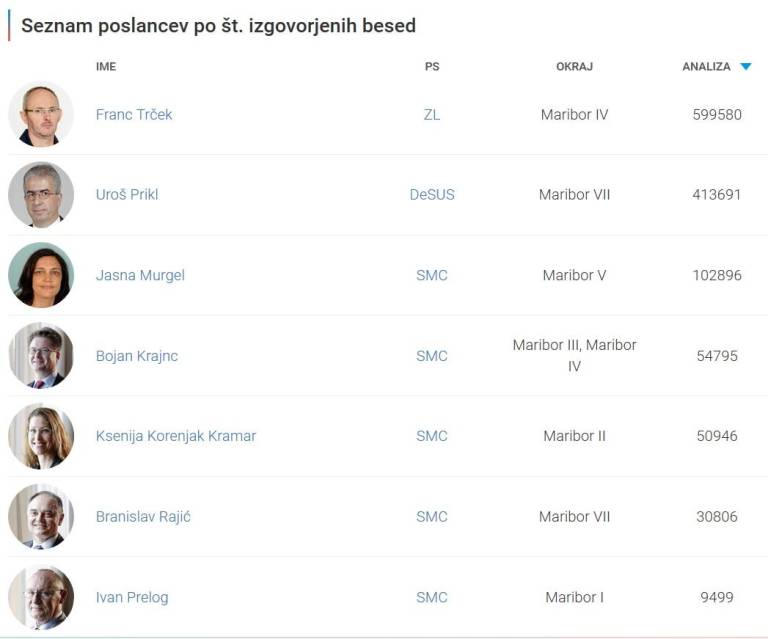Click Bojan Krajnc's photo
Screen dimensions: 768x639
coord(41,355)
